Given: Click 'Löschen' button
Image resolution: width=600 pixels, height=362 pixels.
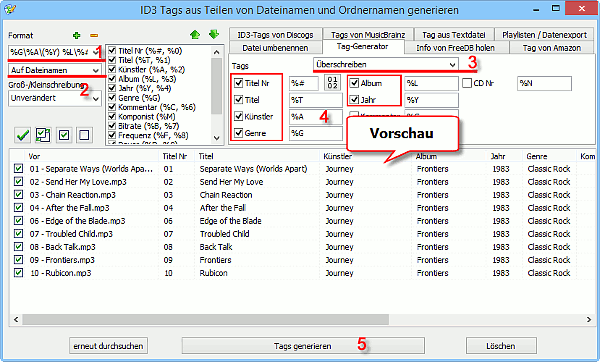Looking at the screenshot, I should (x=501, y=346).
